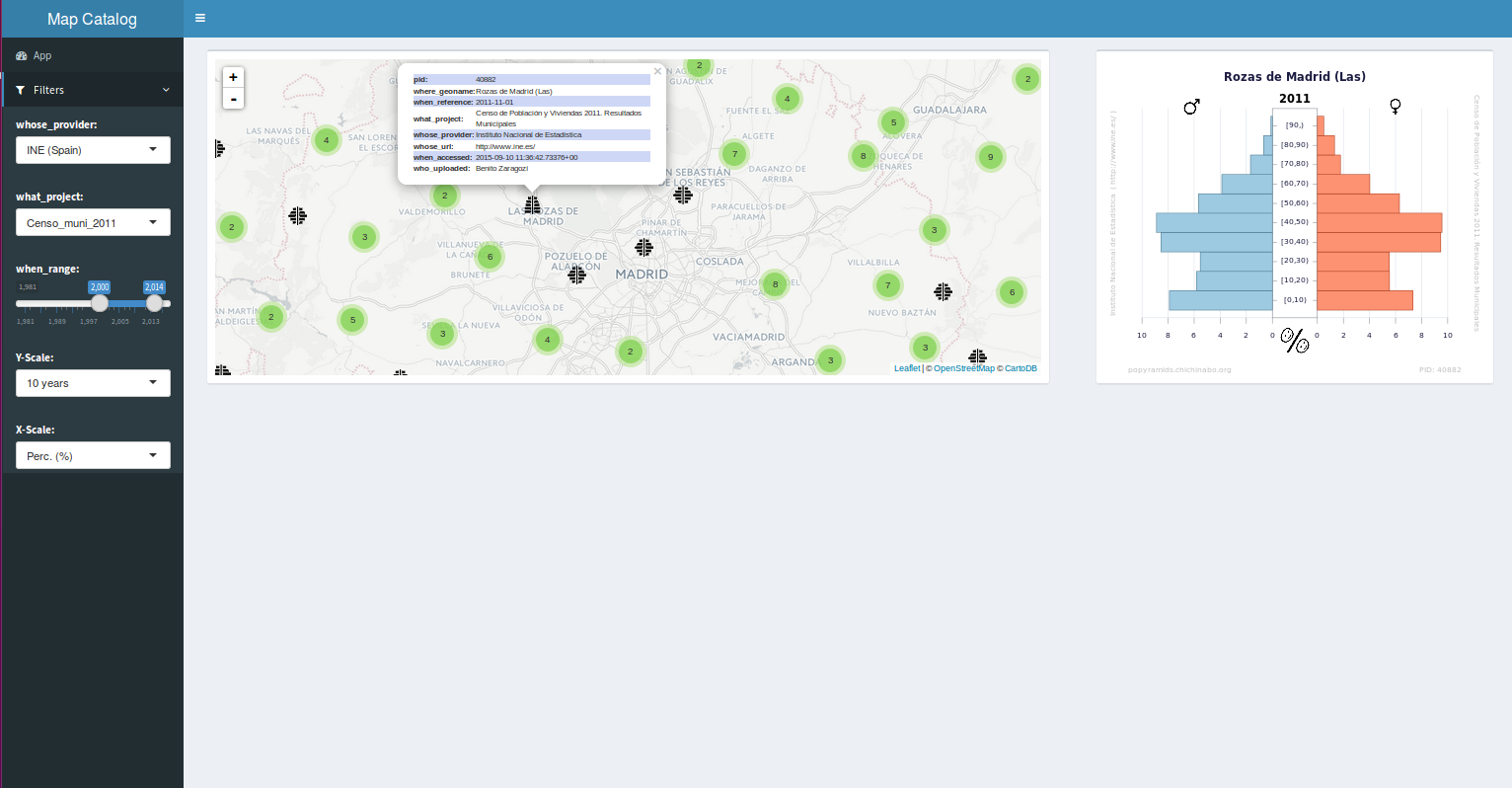Open the whose_provider dropdown showing INE (Spain)

pyautogui.click(x=93, y=150)
